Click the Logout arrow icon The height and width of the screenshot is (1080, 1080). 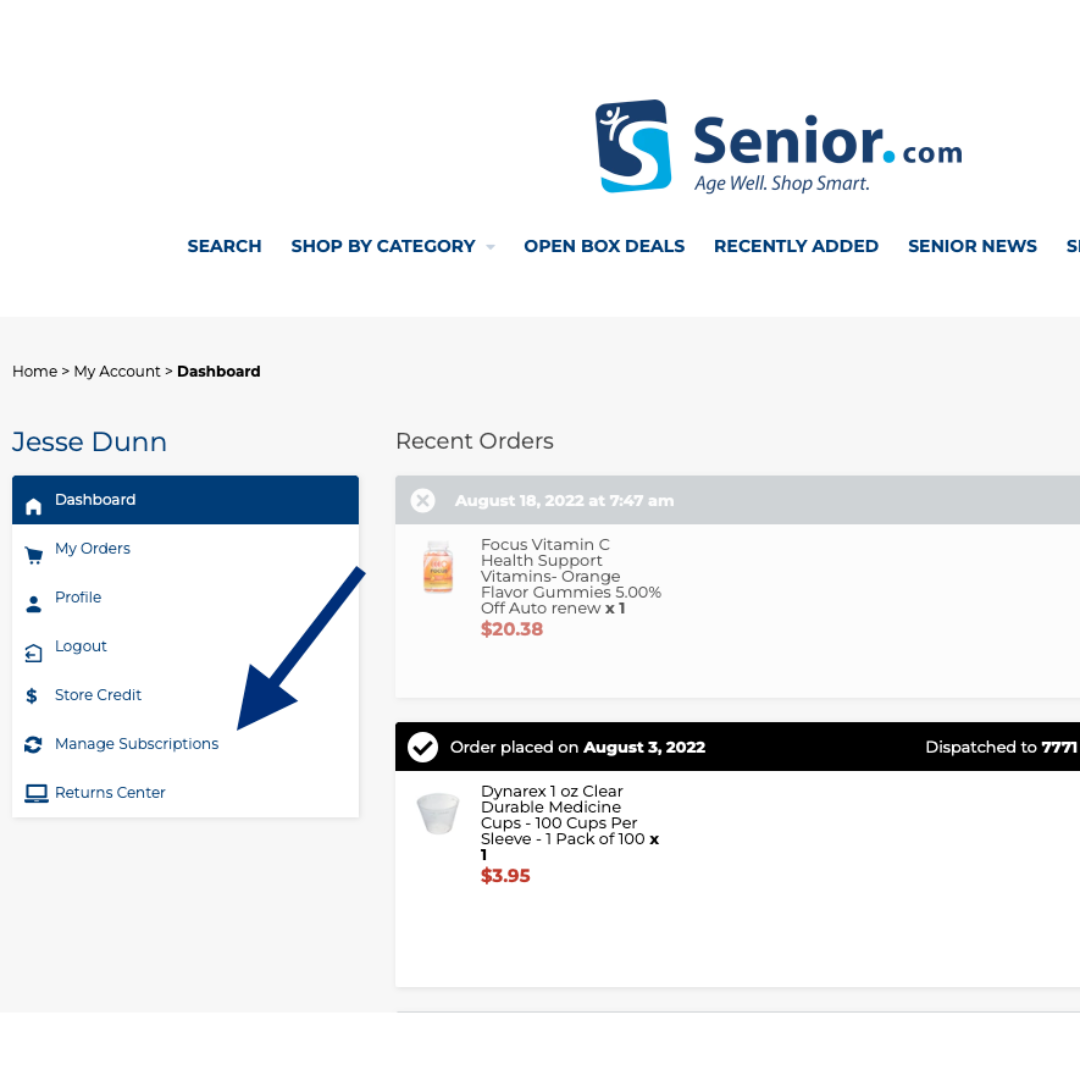point(34,653)
